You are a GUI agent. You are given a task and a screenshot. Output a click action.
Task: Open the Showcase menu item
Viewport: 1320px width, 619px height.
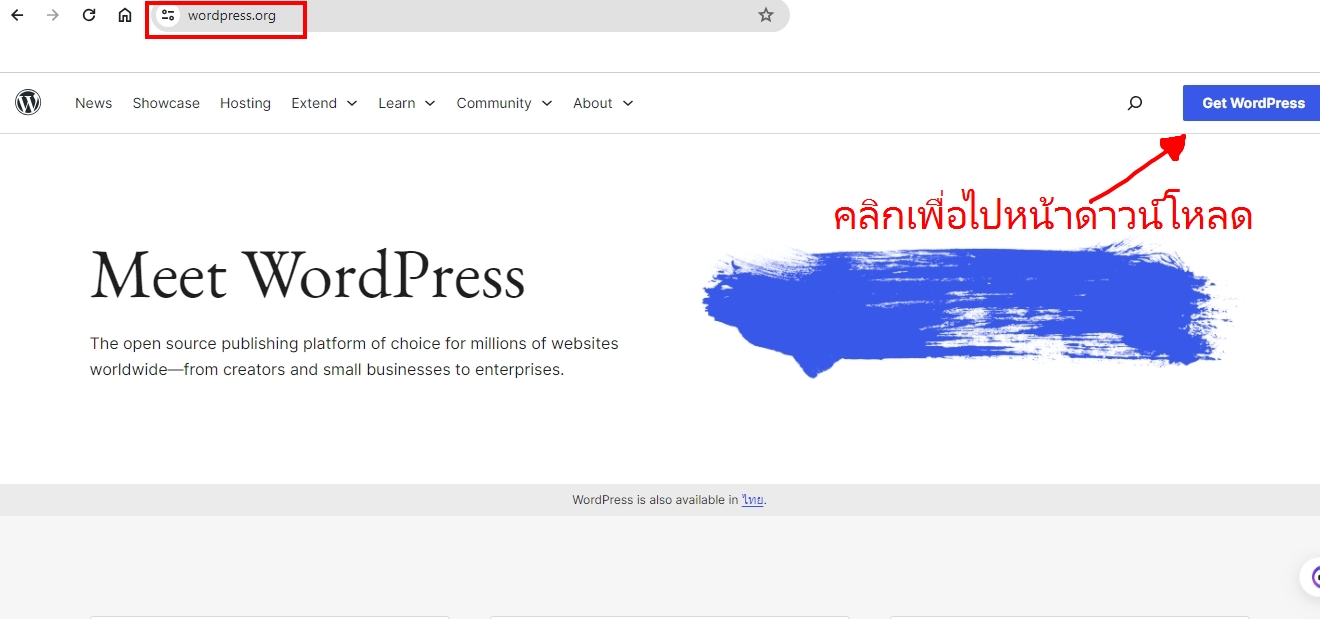pyautogui.click(x=166, y=103)
